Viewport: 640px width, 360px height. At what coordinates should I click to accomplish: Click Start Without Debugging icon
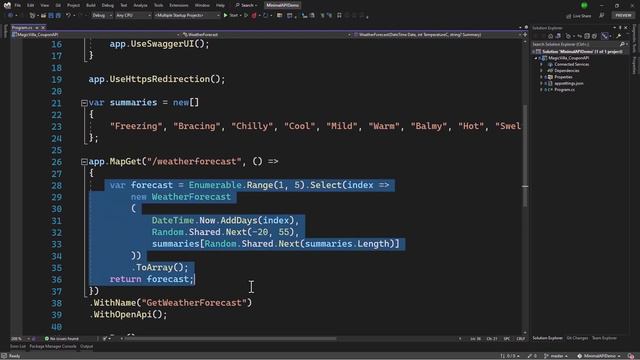tap(246, 16)
